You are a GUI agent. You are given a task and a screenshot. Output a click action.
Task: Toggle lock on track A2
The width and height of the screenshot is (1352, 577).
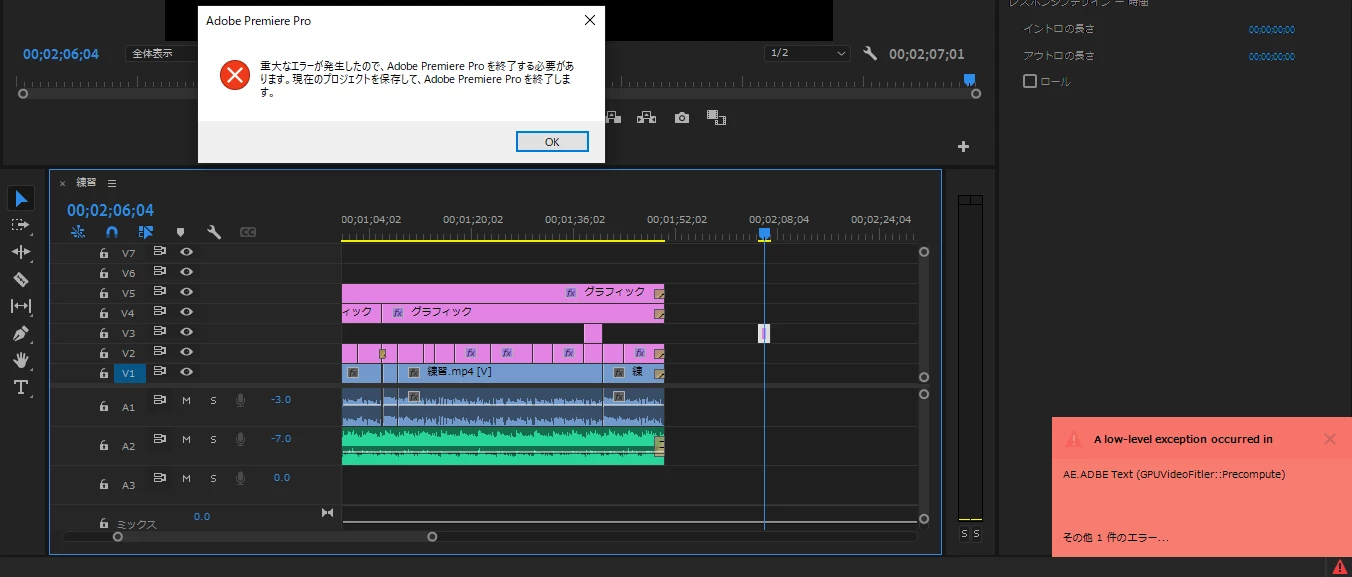tap(103, 446)
